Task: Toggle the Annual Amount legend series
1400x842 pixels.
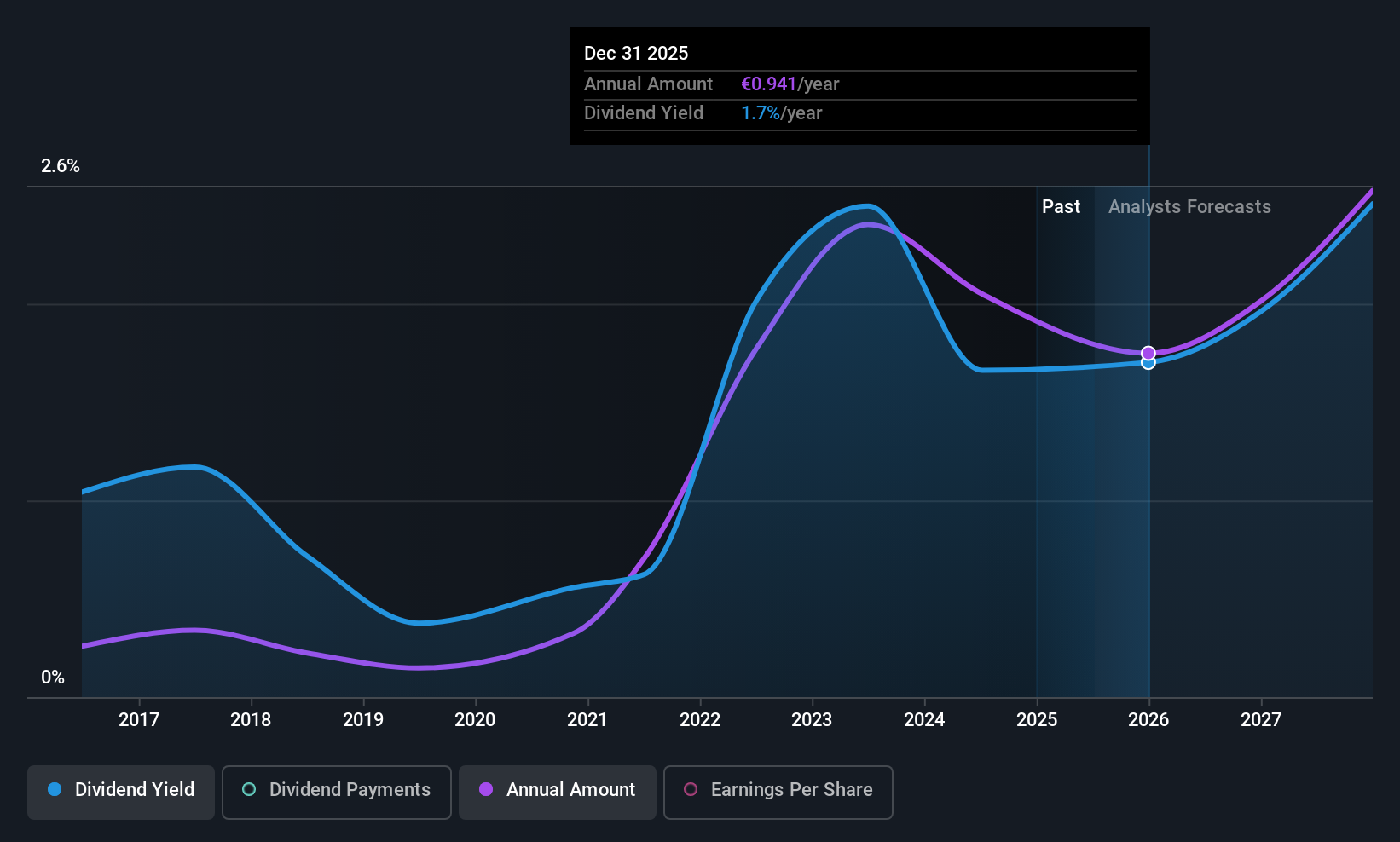Action: (558, 792)
